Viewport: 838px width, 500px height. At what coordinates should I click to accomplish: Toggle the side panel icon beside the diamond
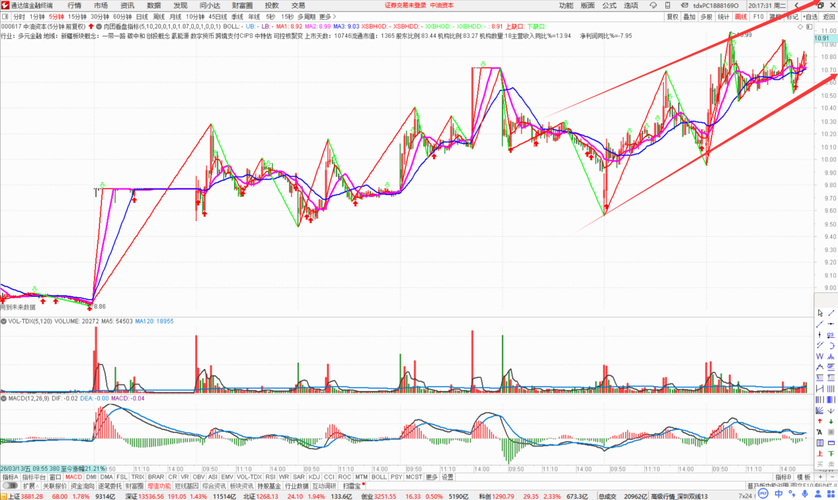pos(809,26)
